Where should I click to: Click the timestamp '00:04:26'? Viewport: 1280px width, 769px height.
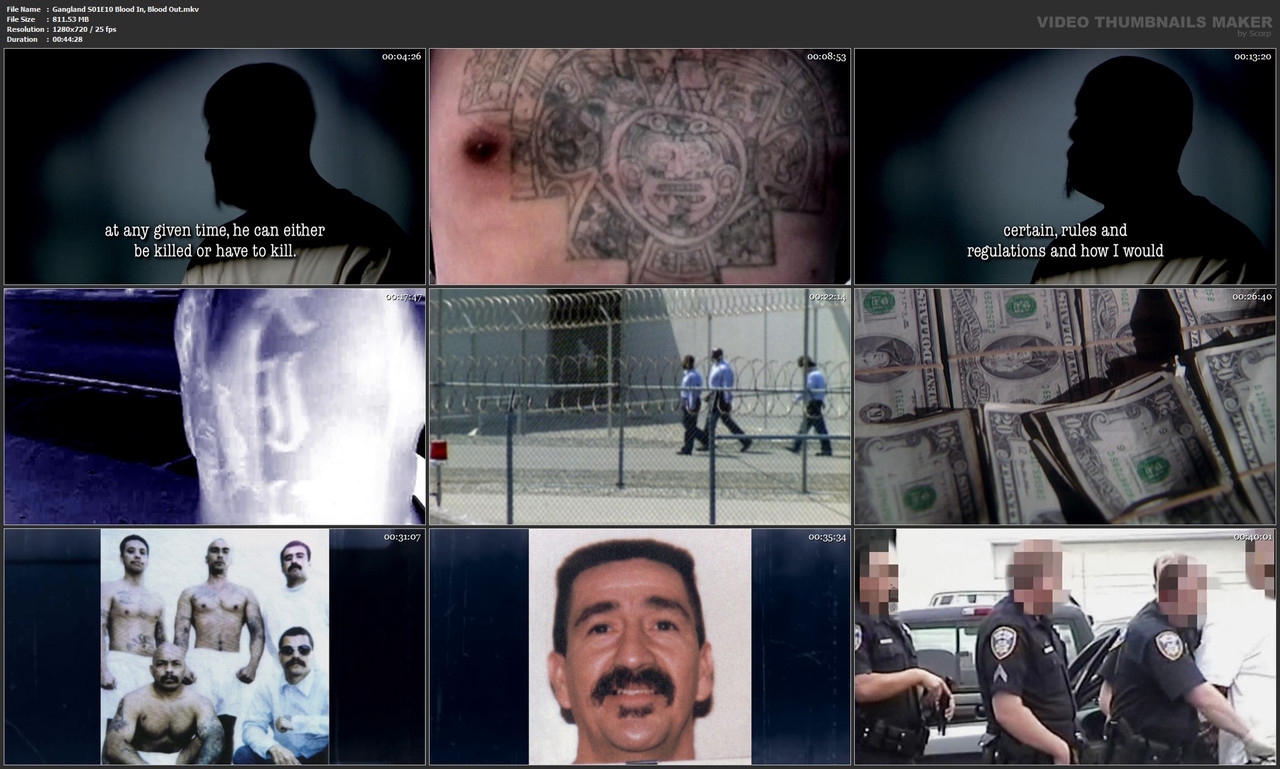click(x=402, y=57)
